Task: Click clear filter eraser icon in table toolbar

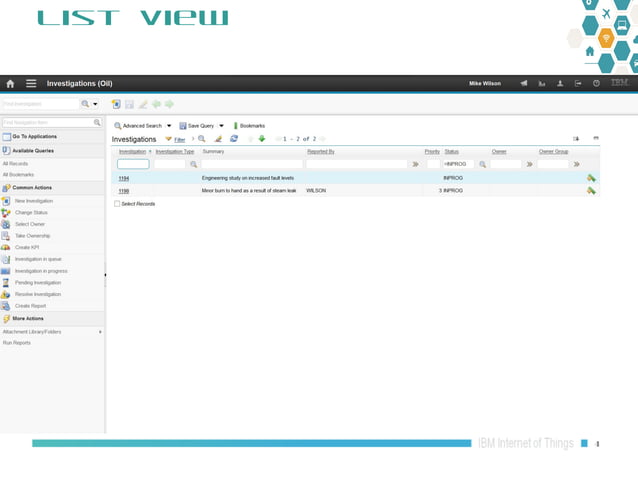Action: pos(218,139)
